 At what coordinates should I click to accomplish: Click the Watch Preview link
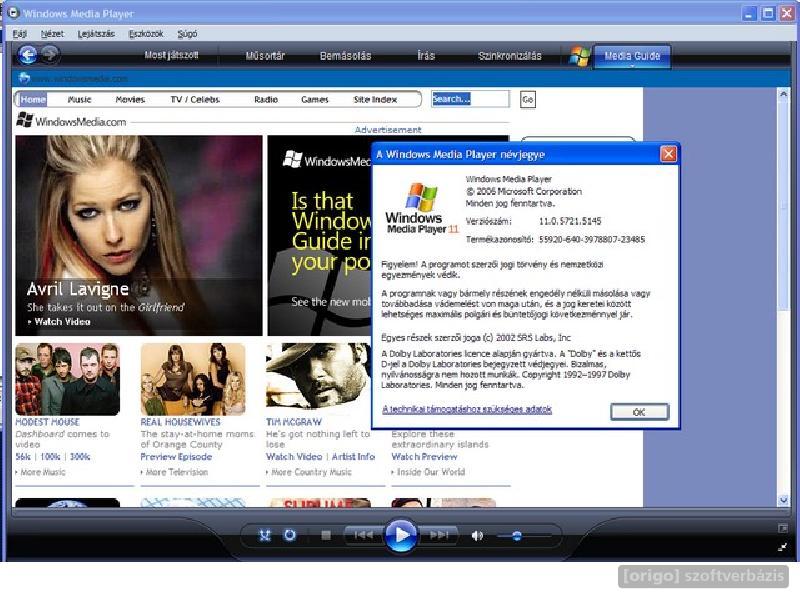click(x=424, y=457)
